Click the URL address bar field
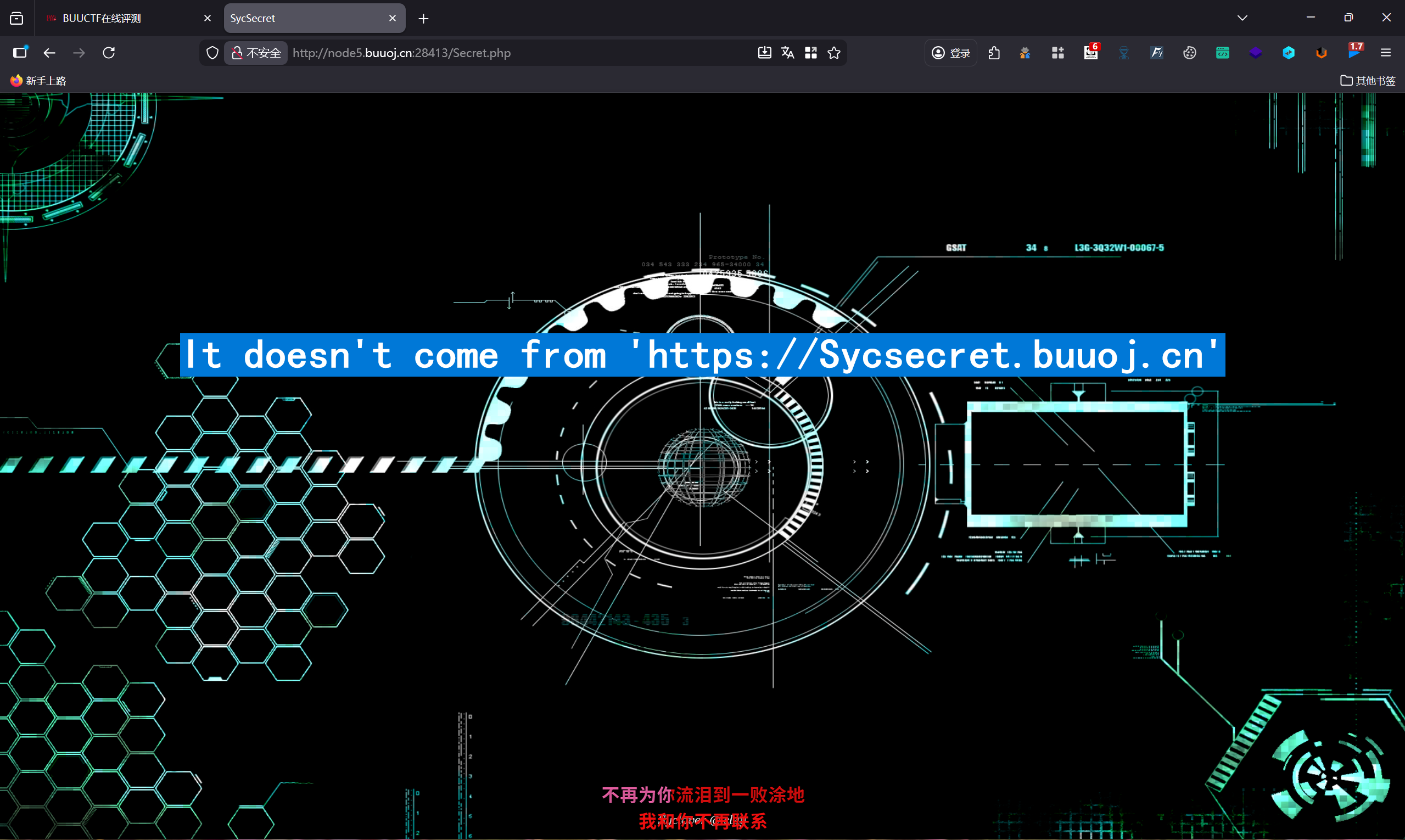 click(x=510, y=53)
